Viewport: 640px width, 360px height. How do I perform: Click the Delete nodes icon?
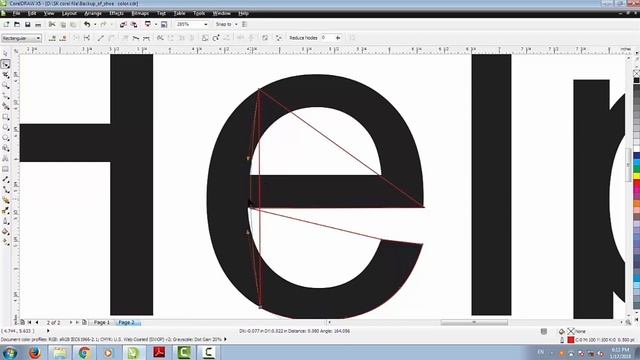(63, 38)
